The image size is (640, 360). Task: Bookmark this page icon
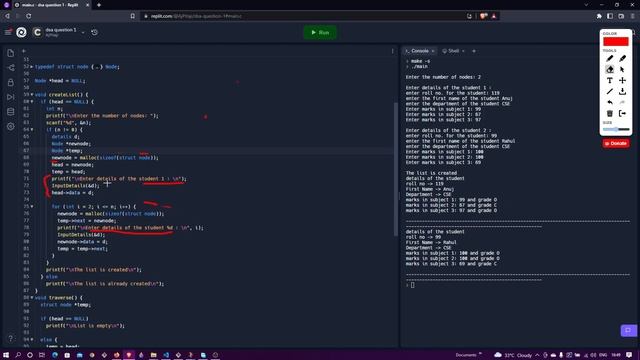point(133,16)
